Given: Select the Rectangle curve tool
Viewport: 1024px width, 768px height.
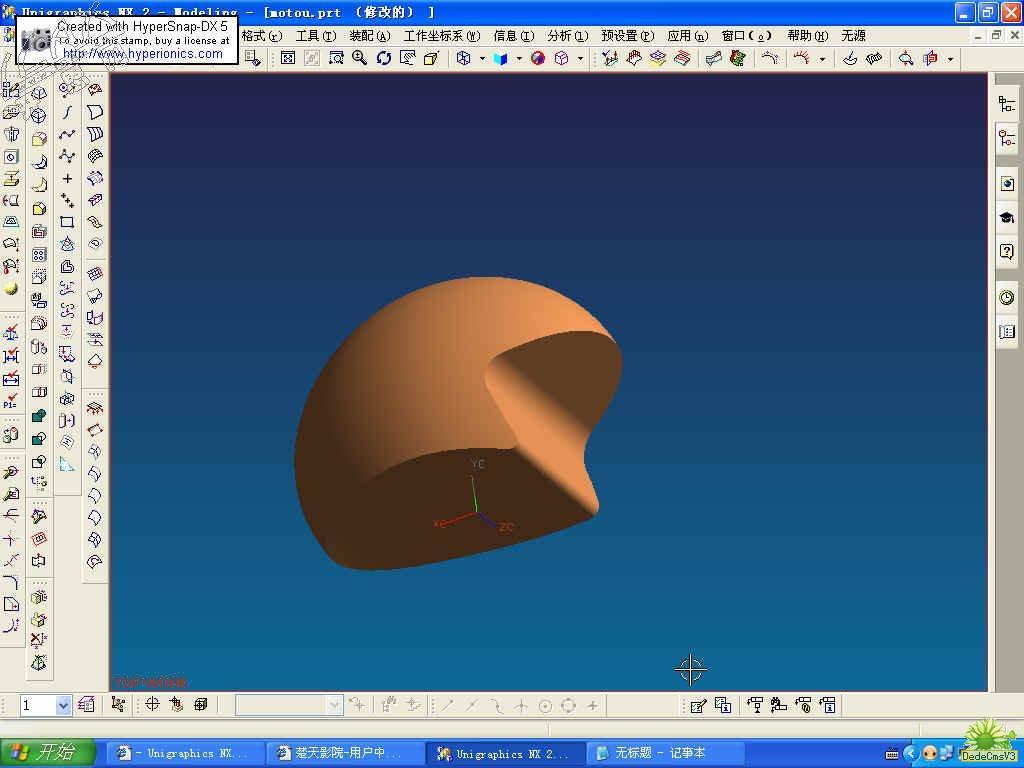Looking at the screenshot, I should tap(67, 222).
